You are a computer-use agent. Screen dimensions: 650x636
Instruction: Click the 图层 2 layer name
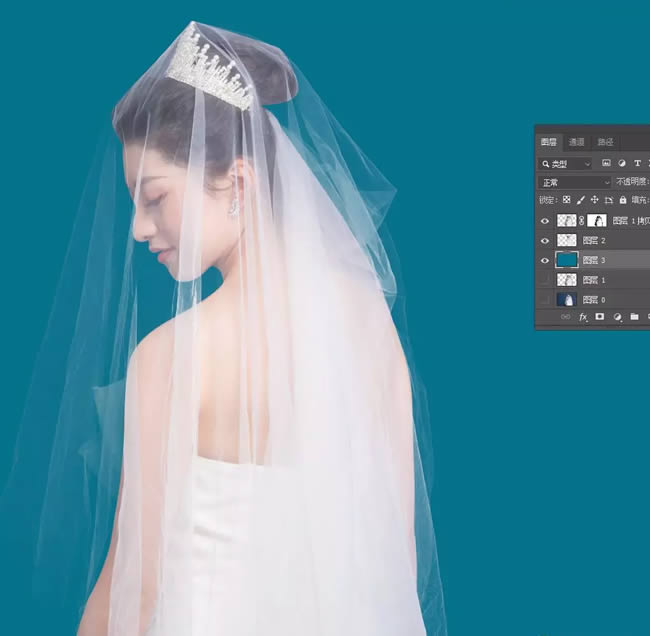point(594,240)
